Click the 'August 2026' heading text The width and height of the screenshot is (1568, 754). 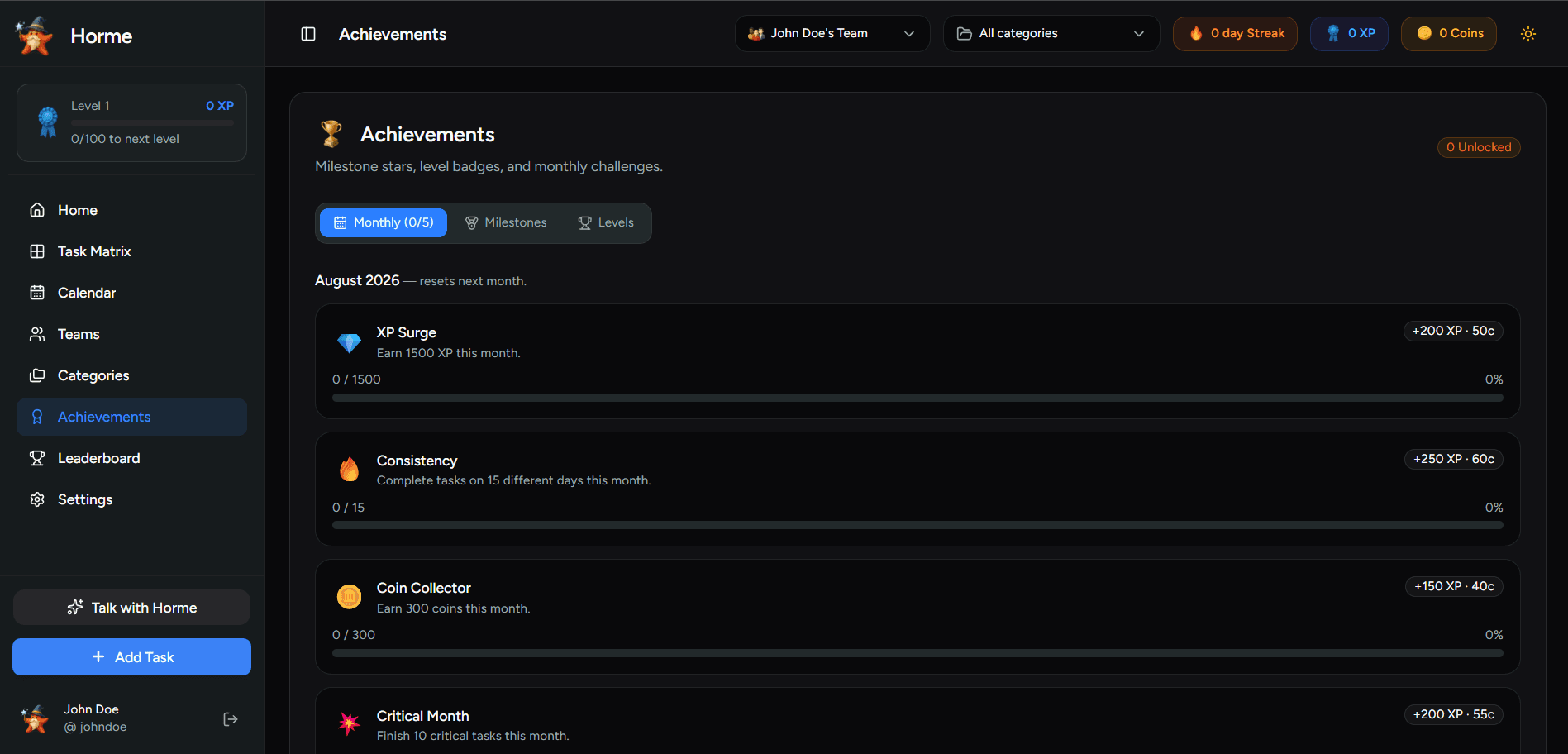357,280
